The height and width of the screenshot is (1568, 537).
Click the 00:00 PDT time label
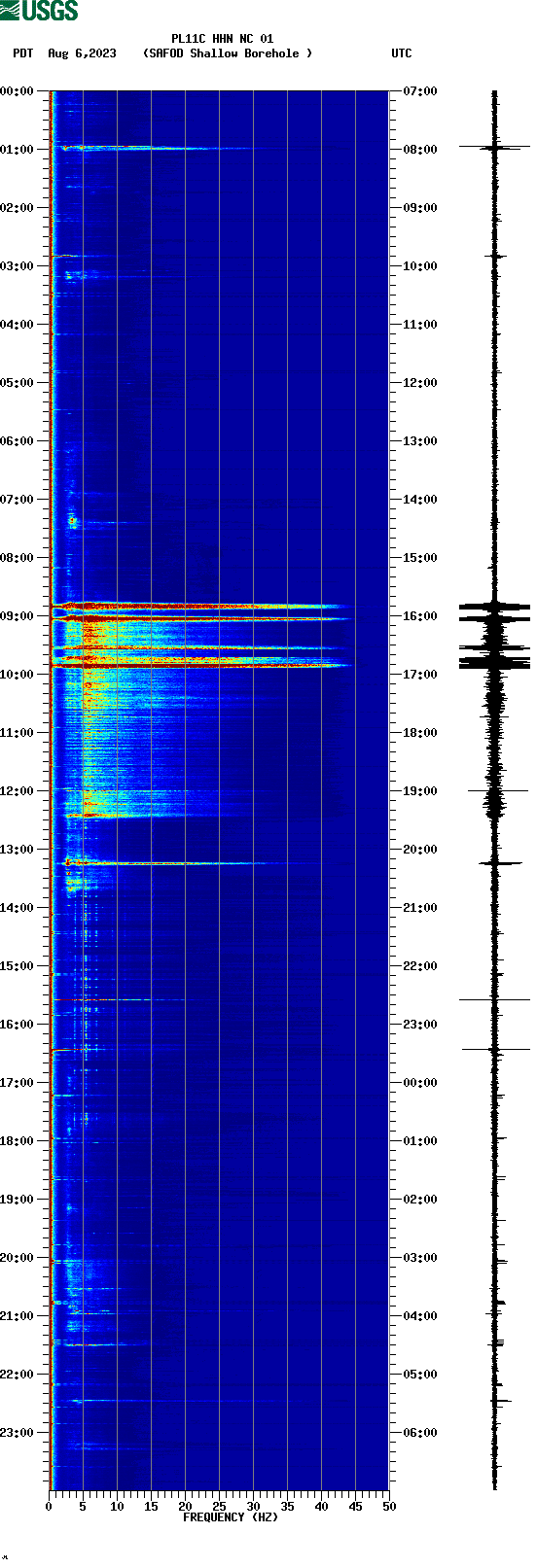17,91
